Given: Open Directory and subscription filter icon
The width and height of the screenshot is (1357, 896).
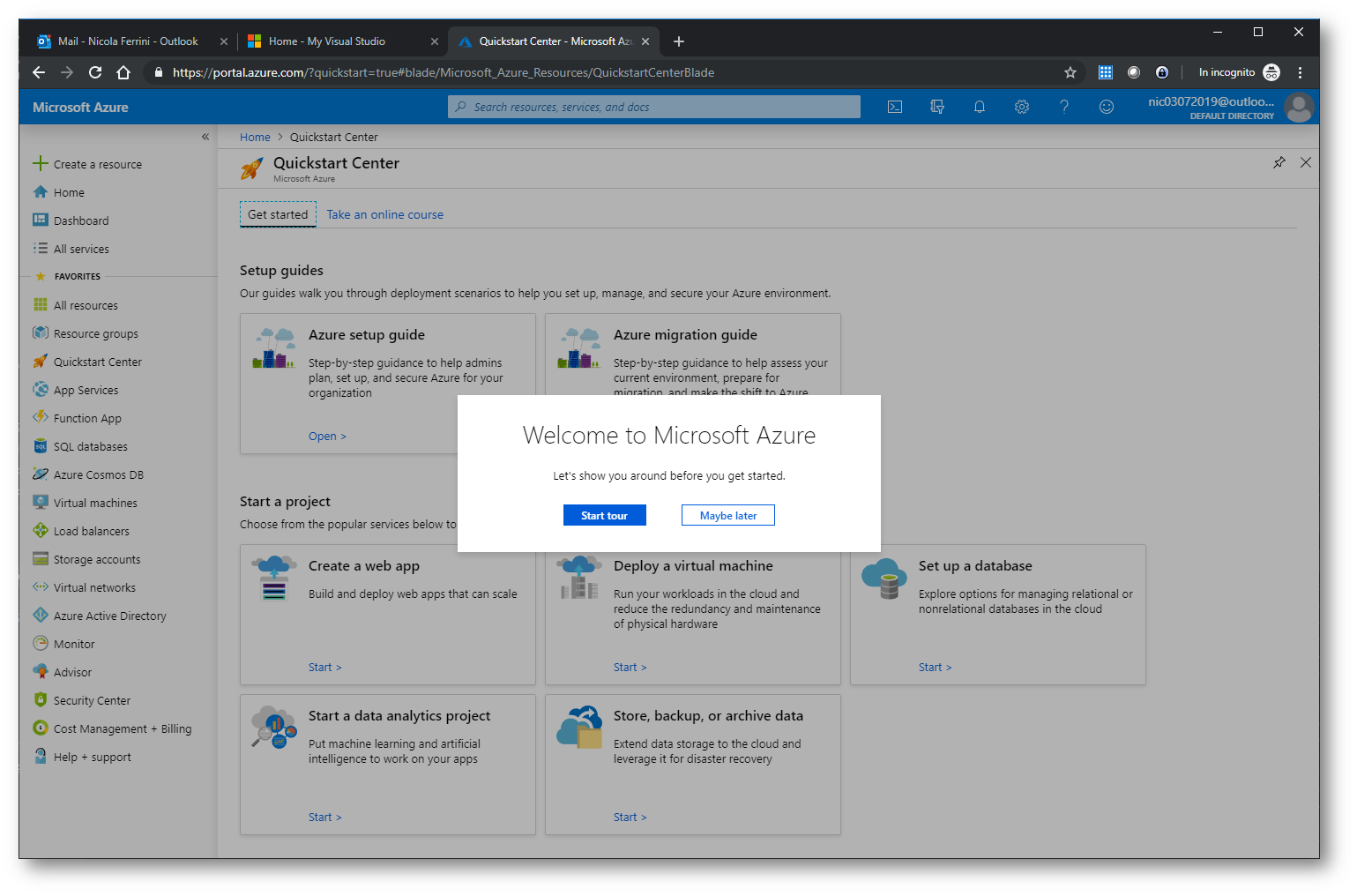Looking at the screenshot, I should coord(937,107).
